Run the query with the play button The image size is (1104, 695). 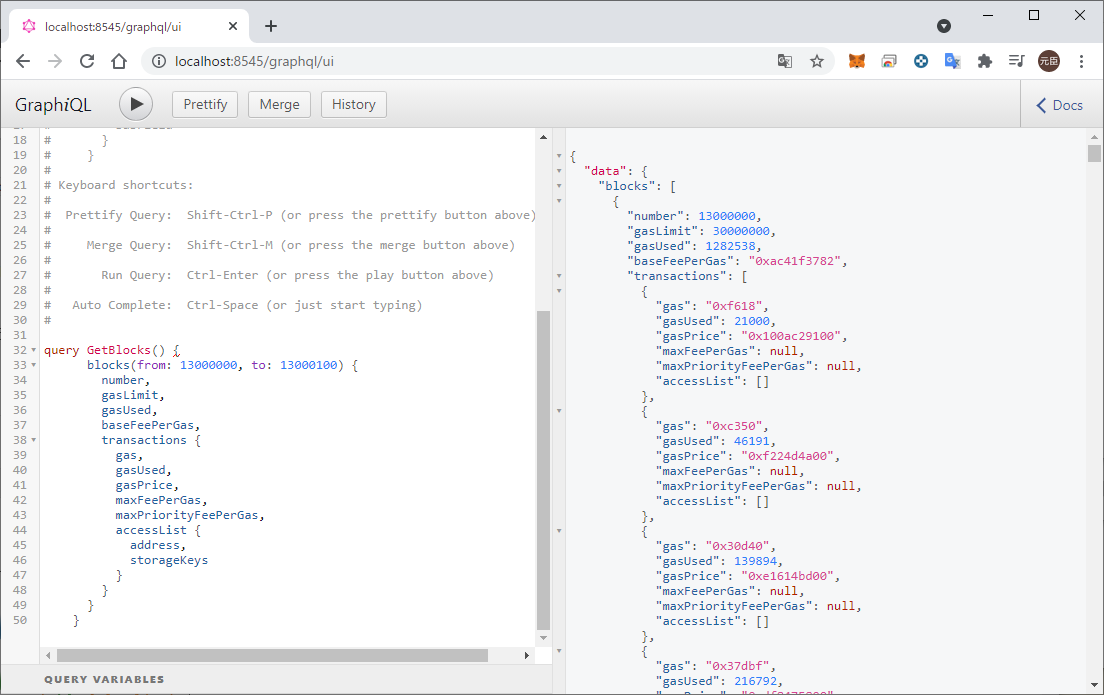pos(136,104)
